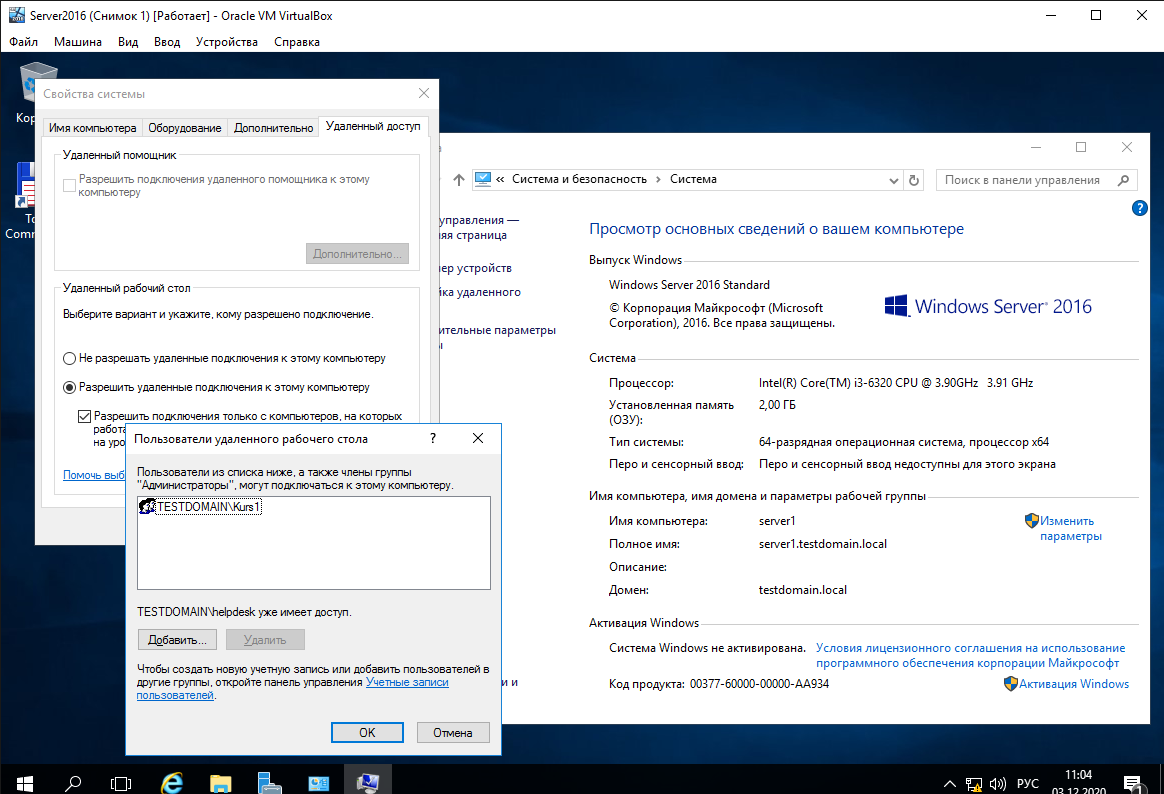The width and height of the screenshot is (1164, 794).
Task: Go up one level with the up arrow
Action: click(459, 180)
